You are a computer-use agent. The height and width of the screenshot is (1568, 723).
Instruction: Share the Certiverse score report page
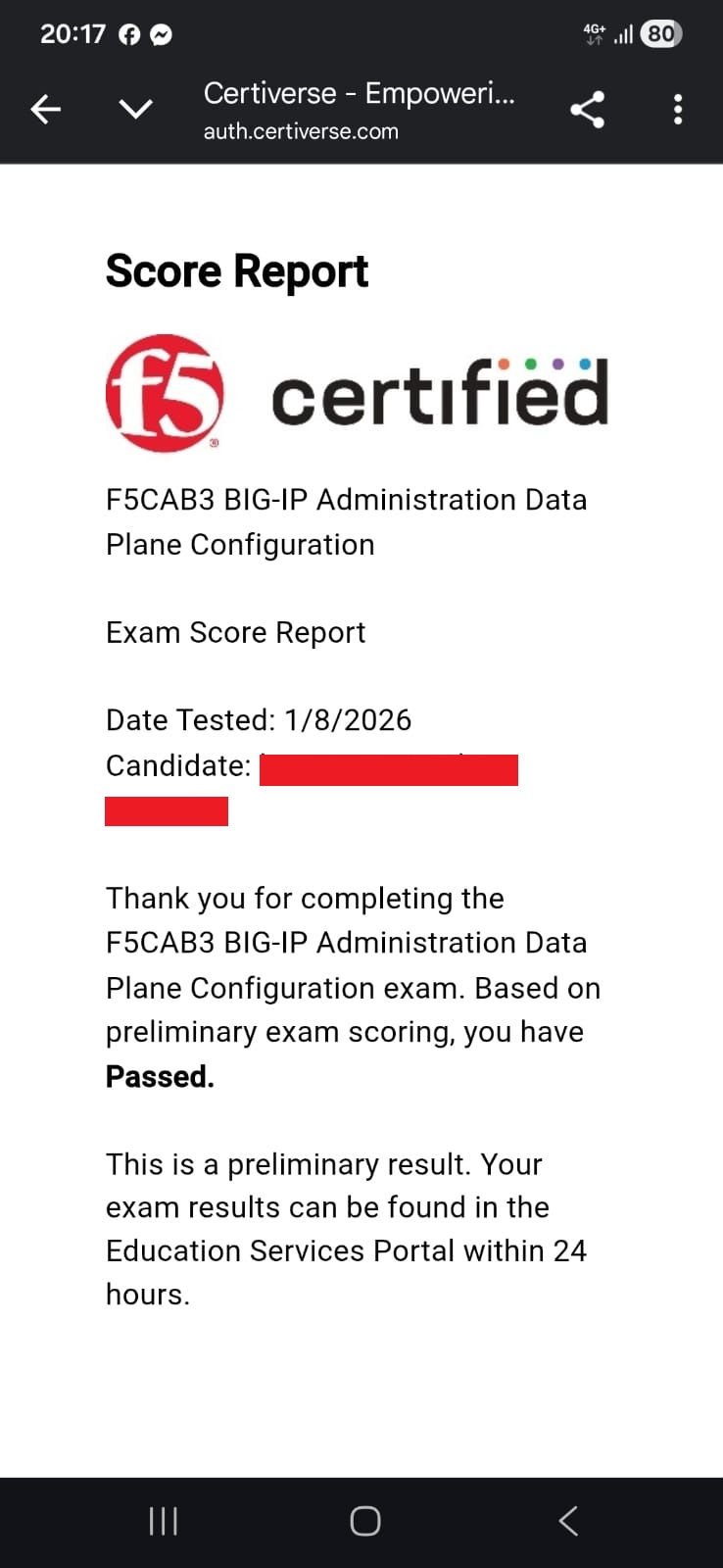(x=587, y=109)
